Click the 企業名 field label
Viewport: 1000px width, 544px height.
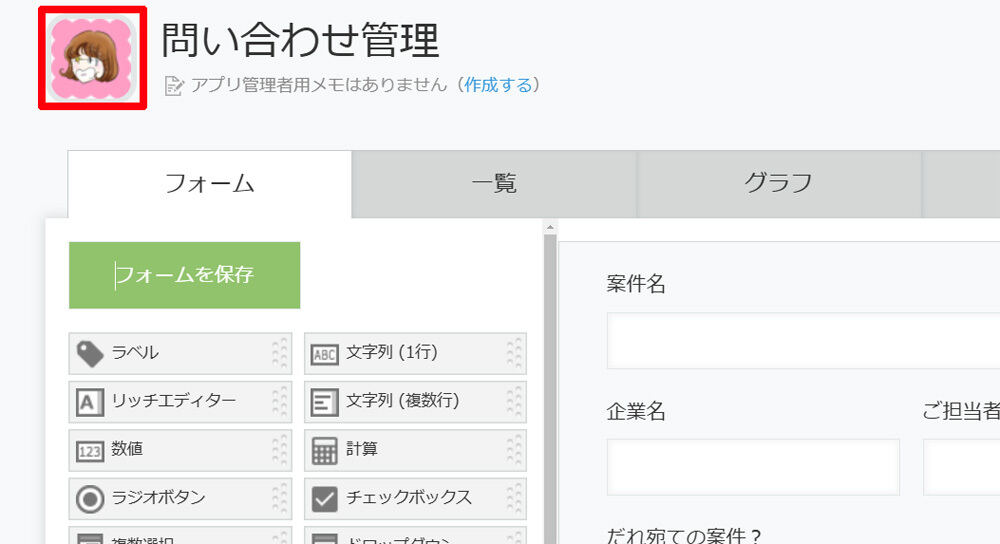tap(636, 411)
